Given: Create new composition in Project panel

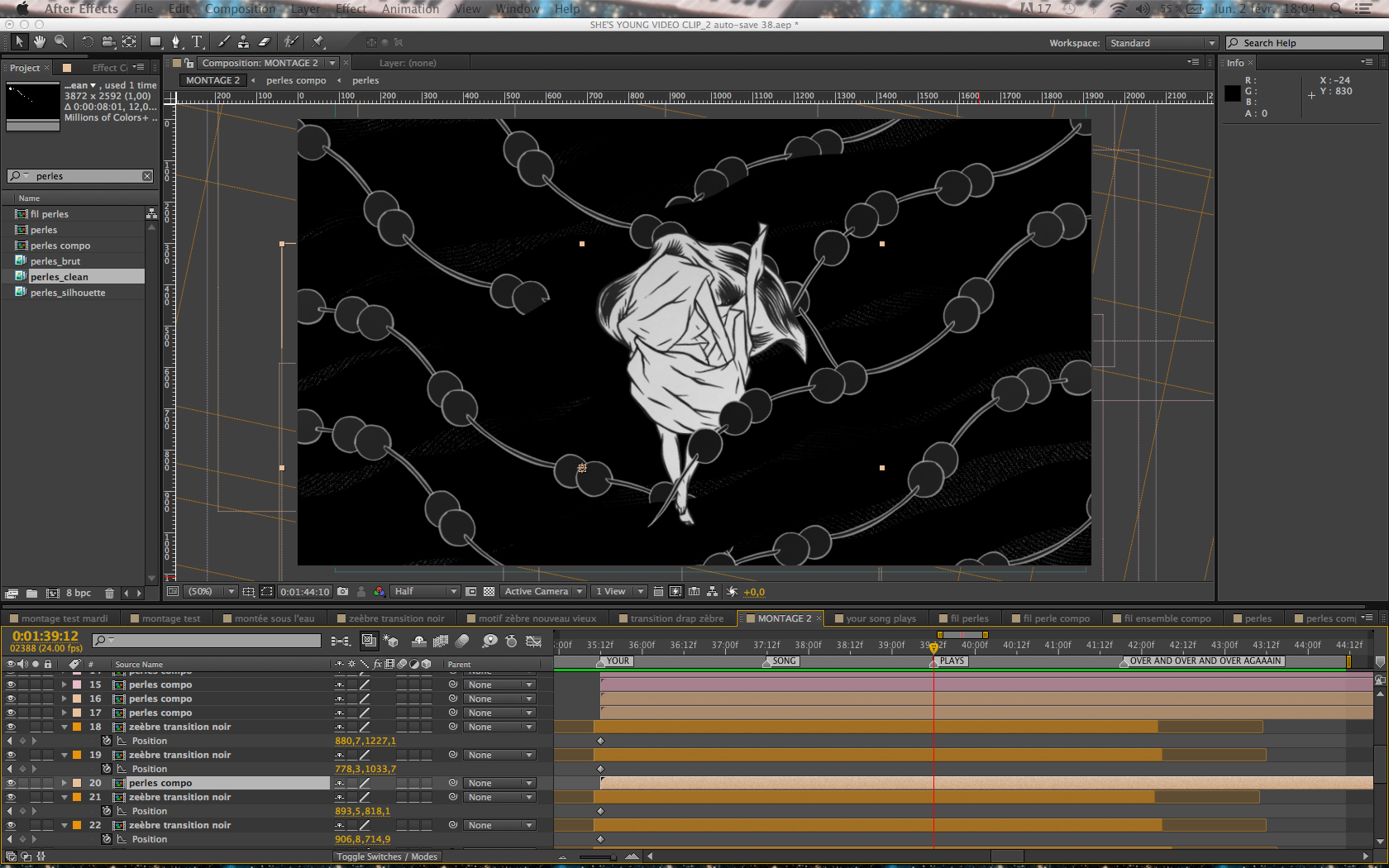Looking at the screenshot, I should 53,593.
